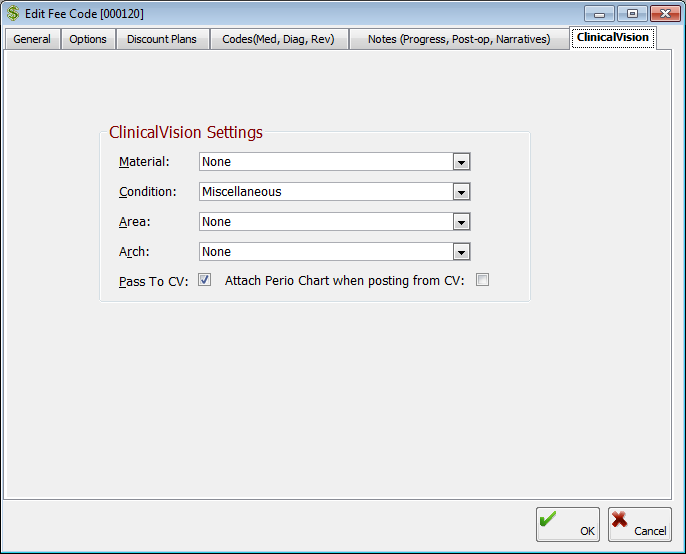Open the Area dropdown arrow
This screenshot has height=554, width=686.
[461, 222]
